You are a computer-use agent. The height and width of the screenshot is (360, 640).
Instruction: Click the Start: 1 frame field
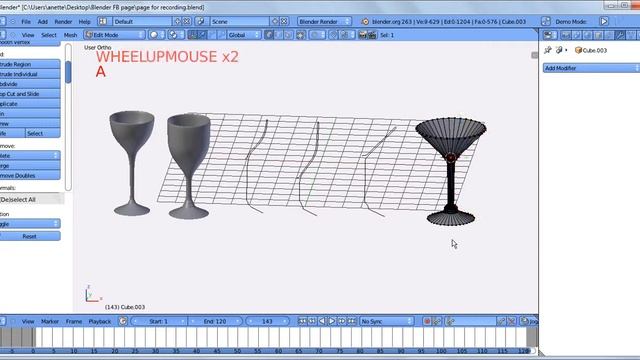[159, 322]
